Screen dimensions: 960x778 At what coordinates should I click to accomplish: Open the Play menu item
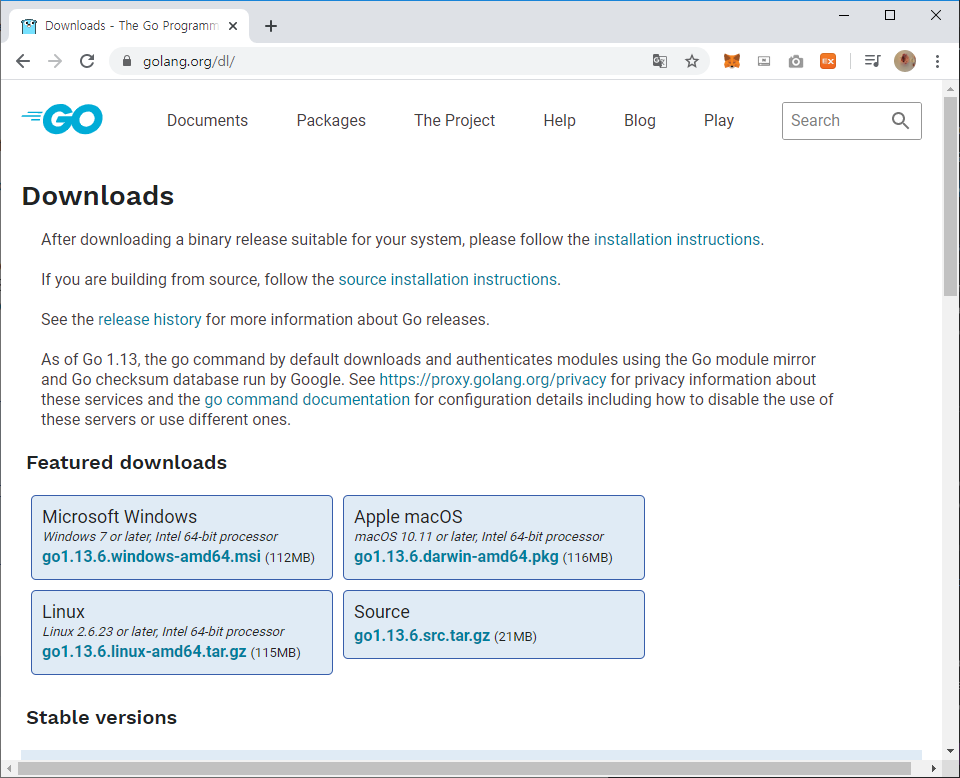(719, 121)
